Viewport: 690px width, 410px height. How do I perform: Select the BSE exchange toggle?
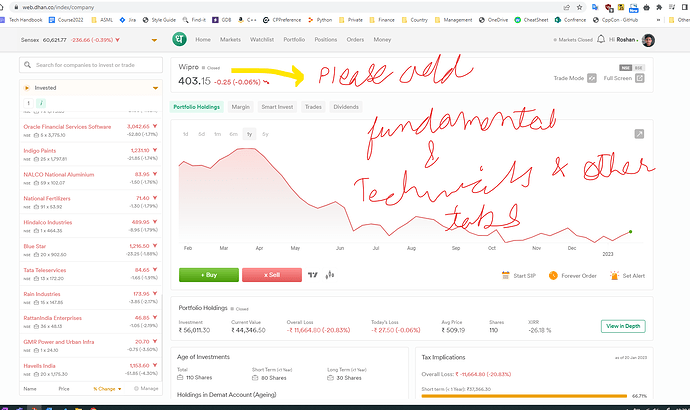(x=639, y=68)
